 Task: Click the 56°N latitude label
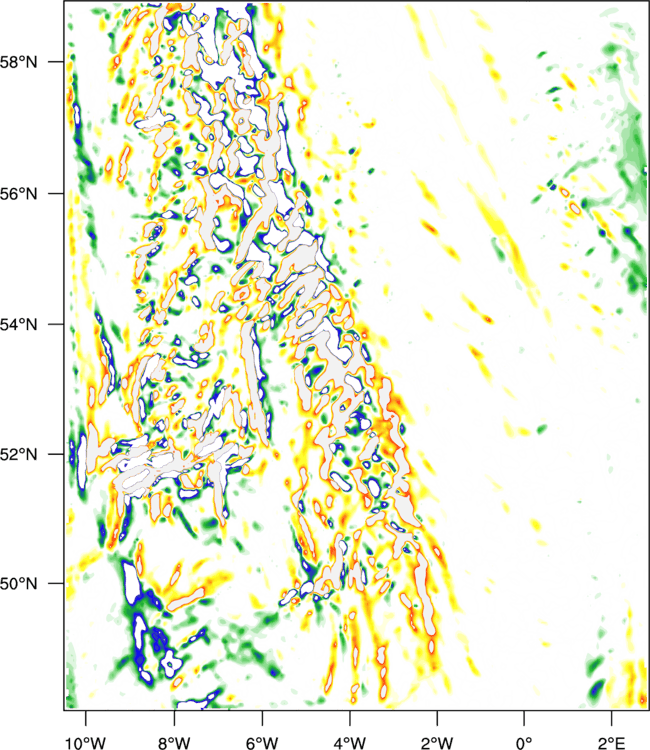point(18,194)
